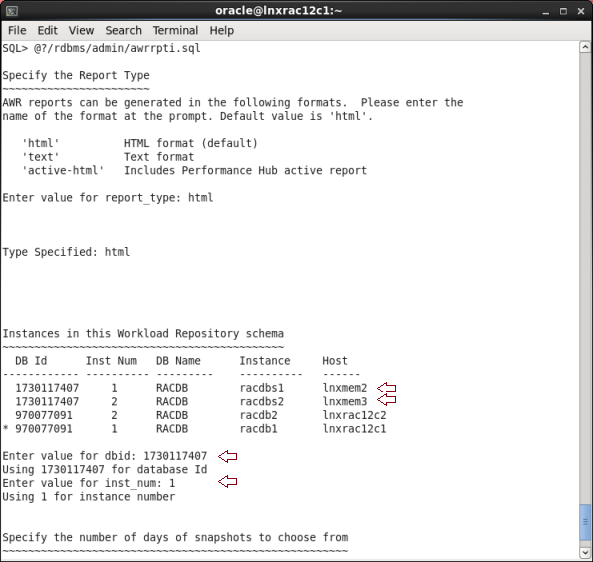
Task: Click the racdbs1 instance name text
Action: tap(262, 388)
